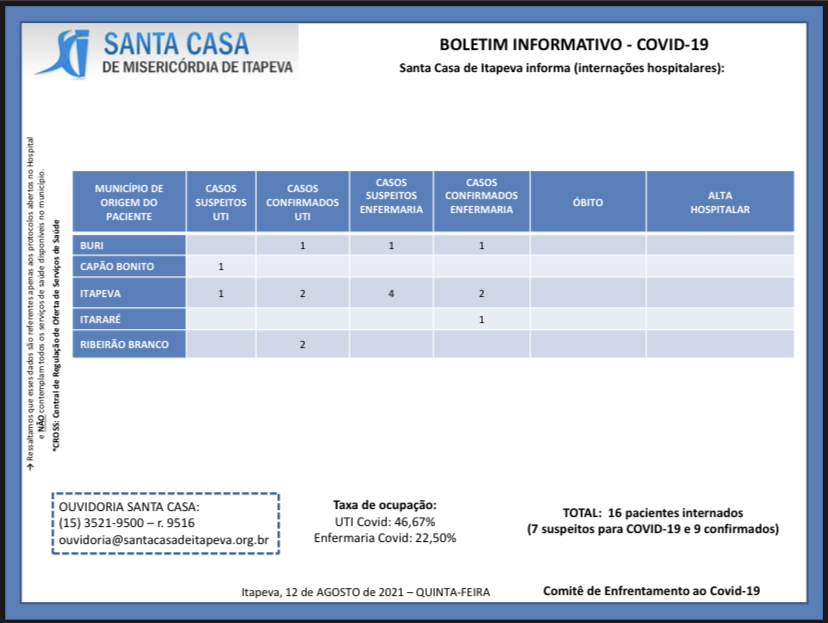Click Buri confirmed enfermaria value 1

(x=482, y=246)
